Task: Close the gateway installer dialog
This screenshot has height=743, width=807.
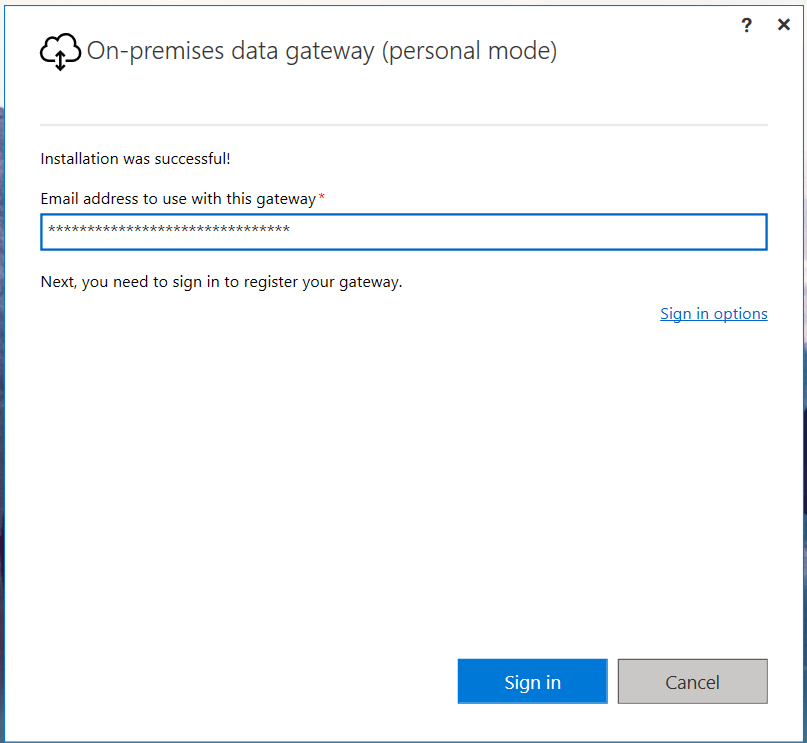Action: pyautogui.click(x=784, y=25)
